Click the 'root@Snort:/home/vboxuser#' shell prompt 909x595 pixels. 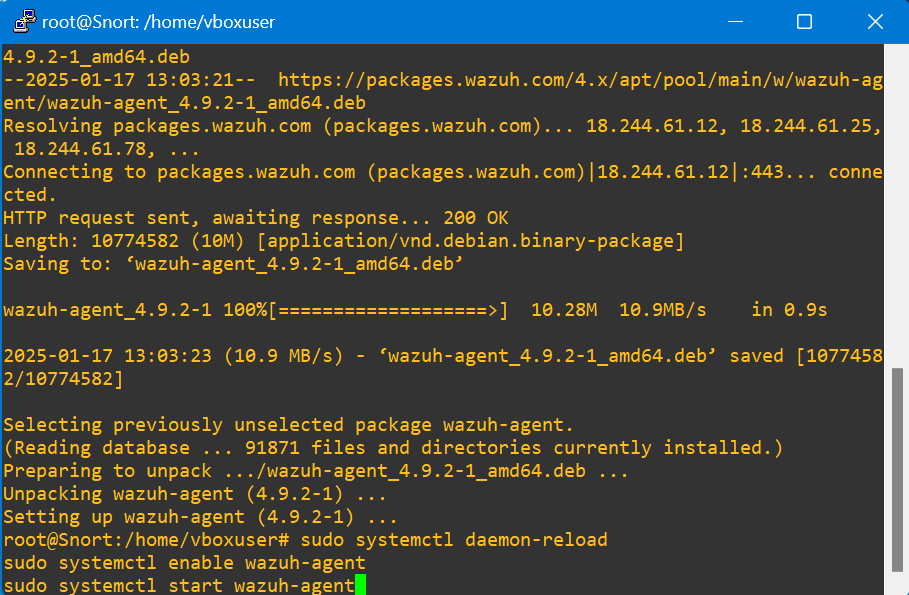(x=146, y=540)
